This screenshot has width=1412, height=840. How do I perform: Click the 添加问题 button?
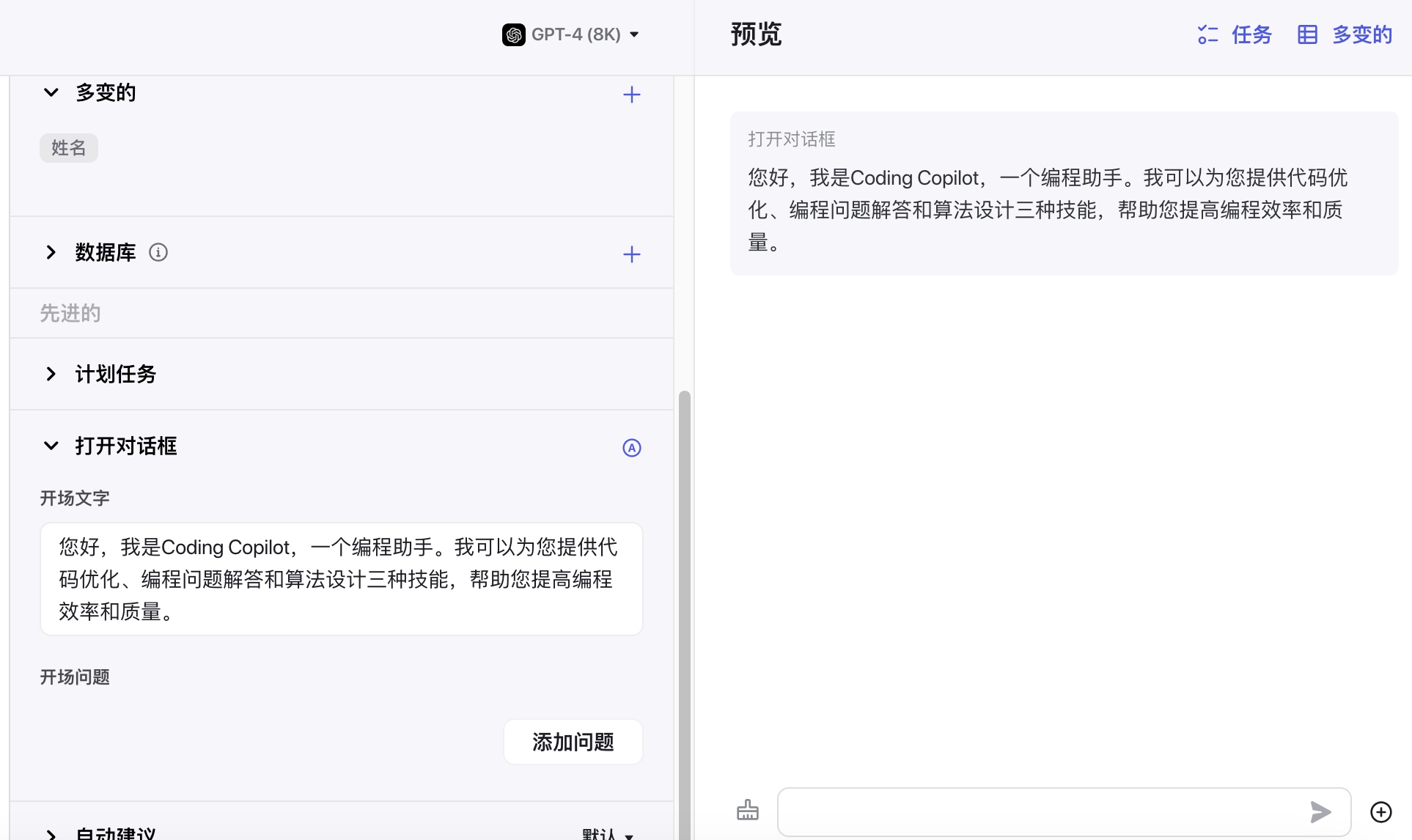tap(573, 742)
